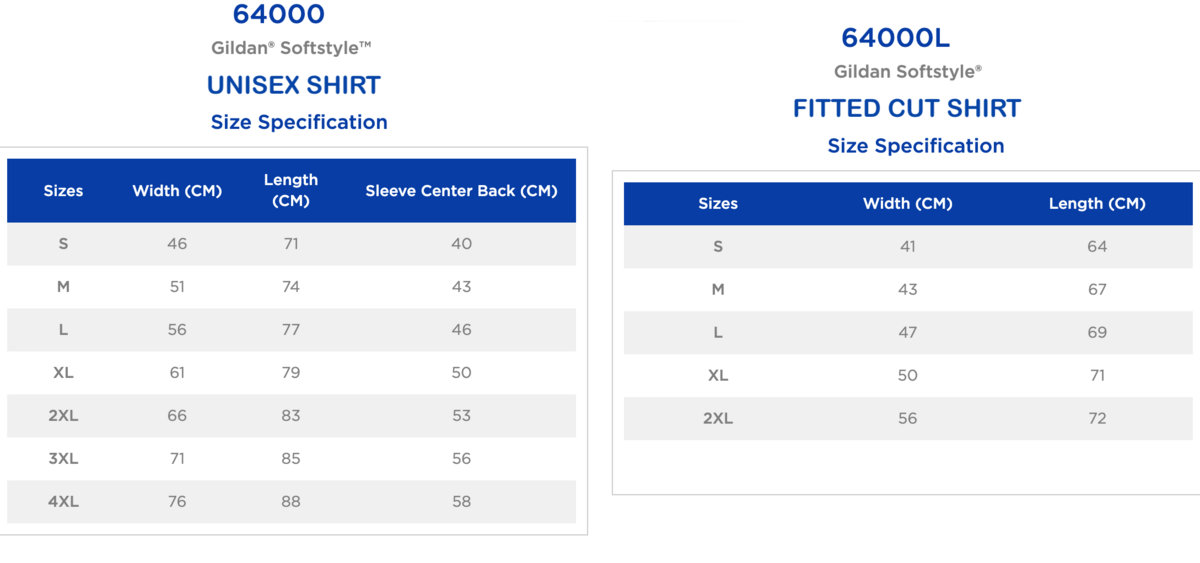Image resolution: width=1200 pixels, height=563 pixels.
Task: Click the 3XL size row label
Action: (63, 458)
